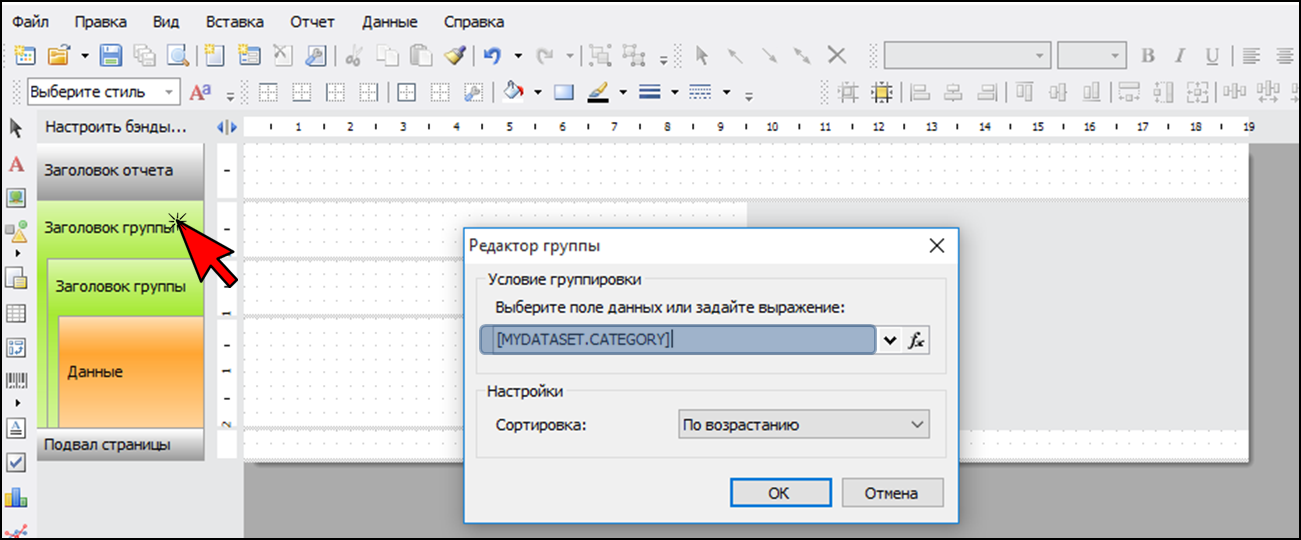Select the Barcode object tool

pyautogui.click(x=16, y=380)
